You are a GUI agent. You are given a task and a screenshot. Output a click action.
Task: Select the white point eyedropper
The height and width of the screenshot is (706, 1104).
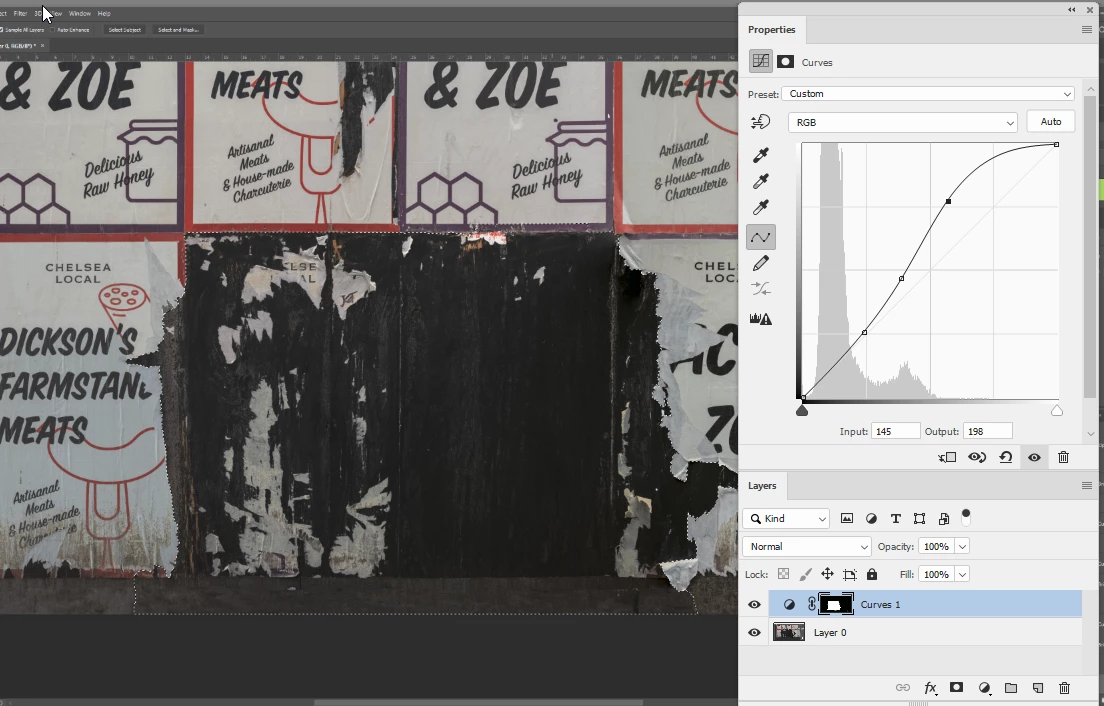(x=760, y=208)
